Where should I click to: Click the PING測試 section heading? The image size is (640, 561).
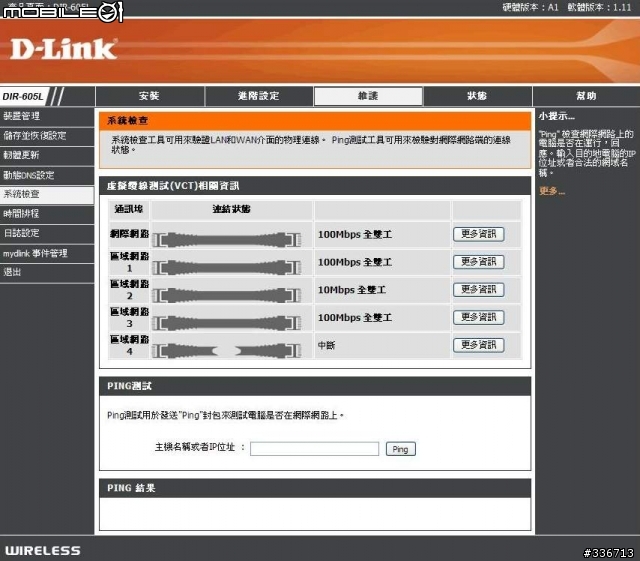point(129,386)
